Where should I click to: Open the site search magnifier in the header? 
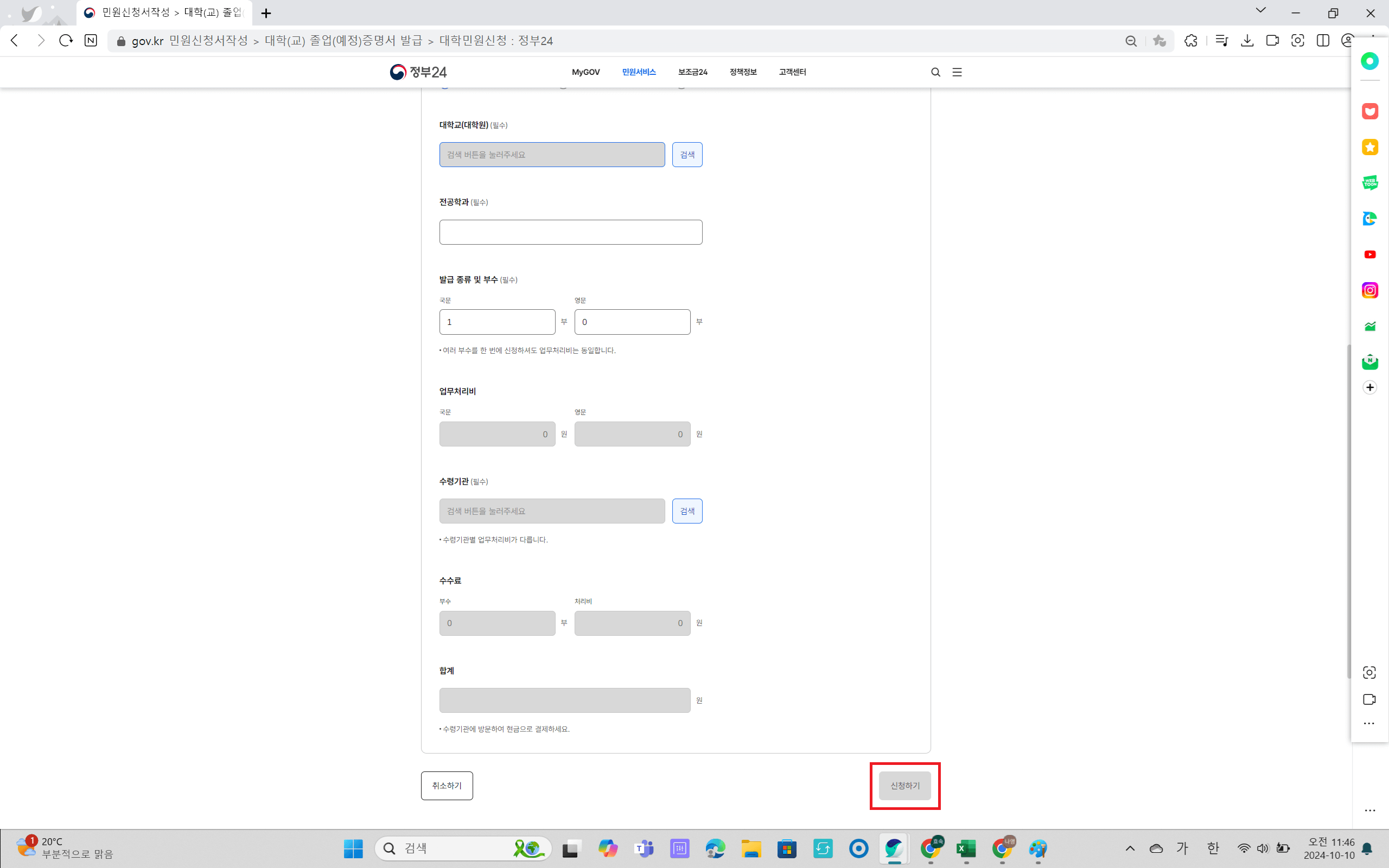tap(935, 72)
